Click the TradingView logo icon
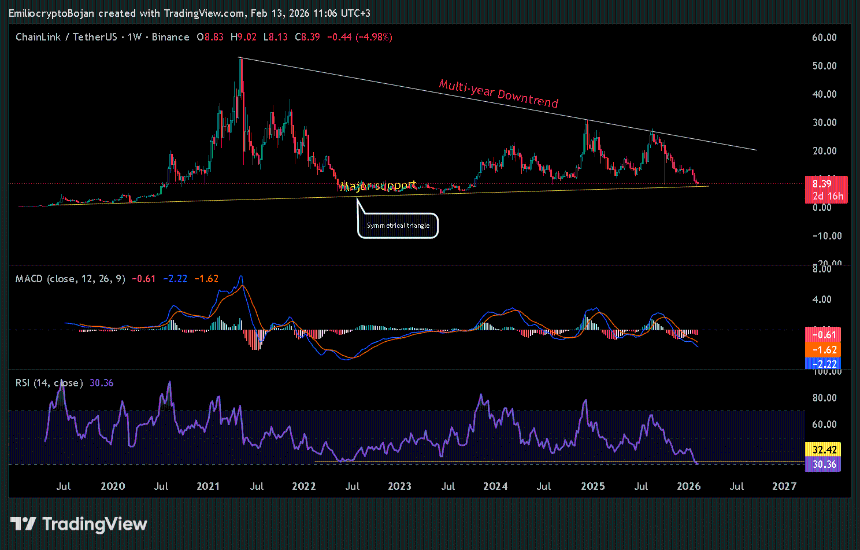The image size is (860, 550). coord(23,524)
